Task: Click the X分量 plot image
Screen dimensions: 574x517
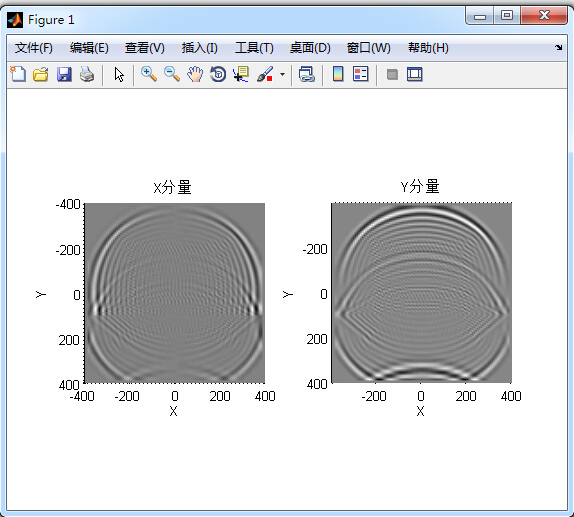Action: pyautogui.click(x=175, y=293)
